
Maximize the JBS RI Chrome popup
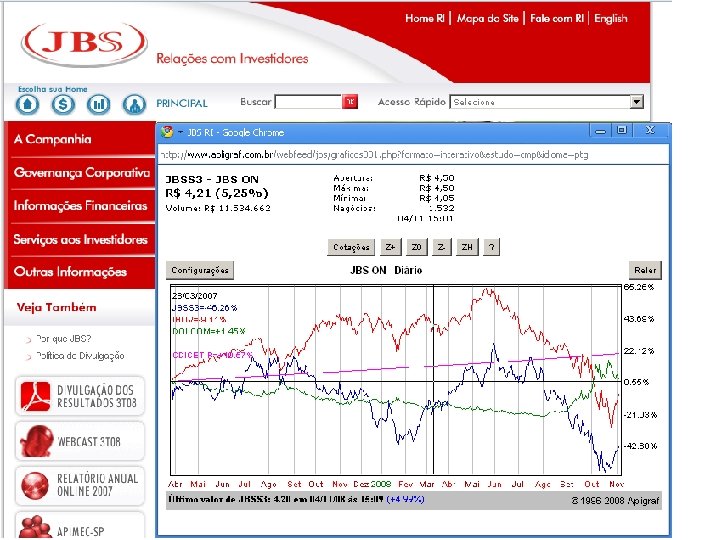621,130
